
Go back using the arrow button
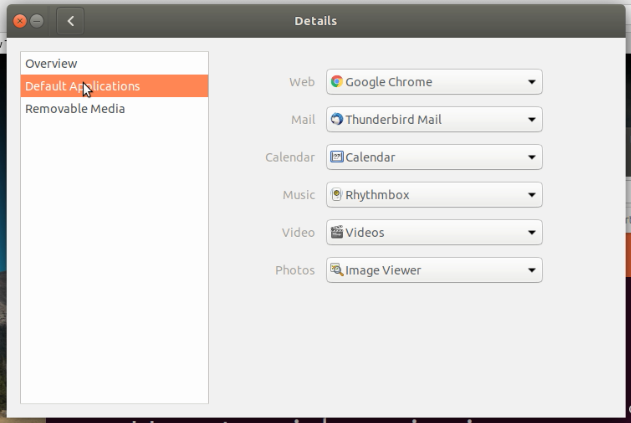click(70, 21)
